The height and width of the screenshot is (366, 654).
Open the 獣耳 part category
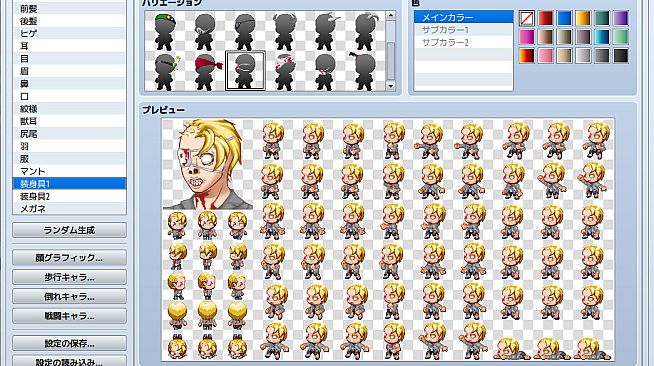tap(69, 121)
